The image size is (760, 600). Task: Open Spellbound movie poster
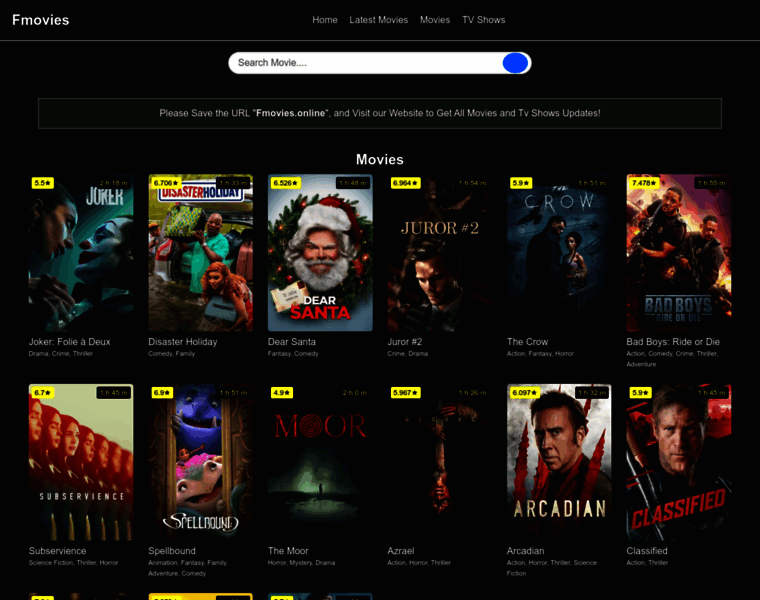coord(201,462)
